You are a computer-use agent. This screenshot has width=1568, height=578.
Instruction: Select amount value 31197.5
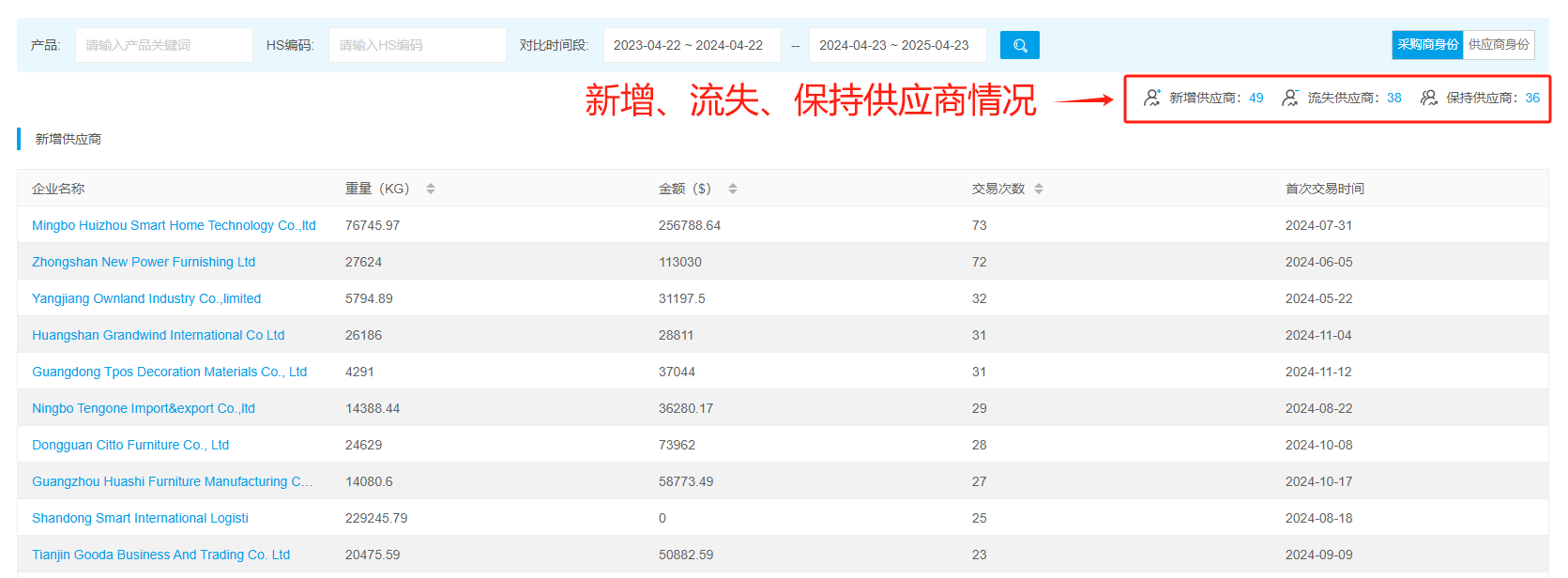point(682,298)
